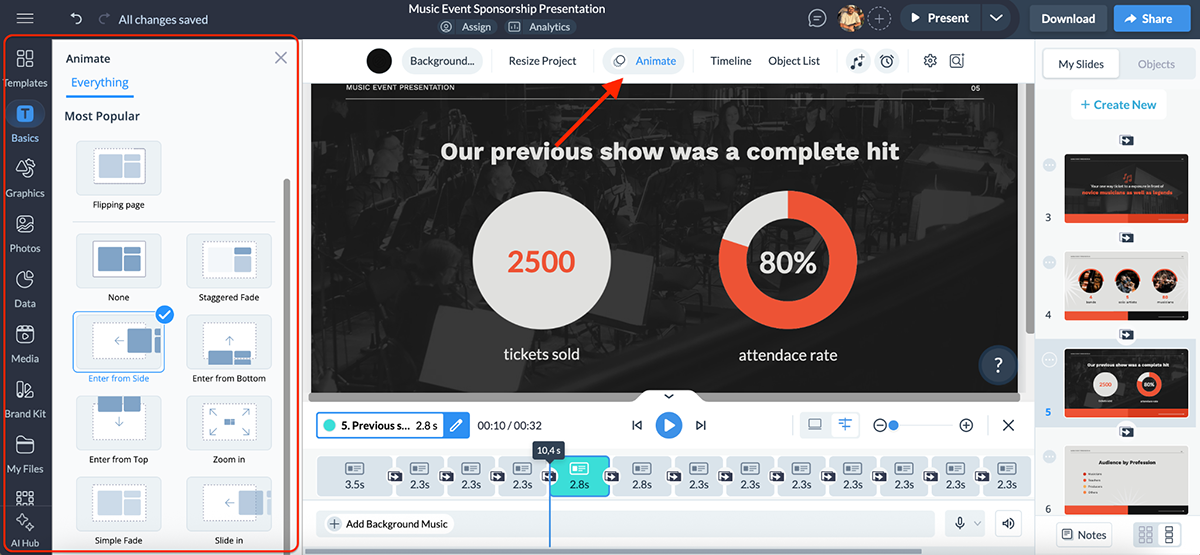Open the Object List toolbar item

793,61
